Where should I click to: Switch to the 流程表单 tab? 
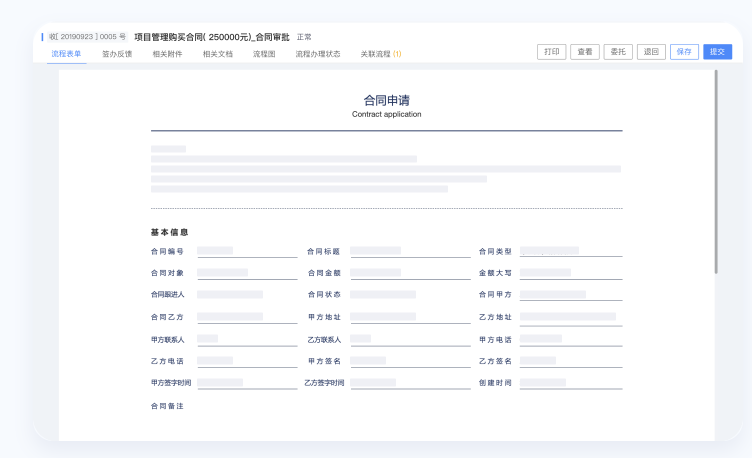pos(66,53)
